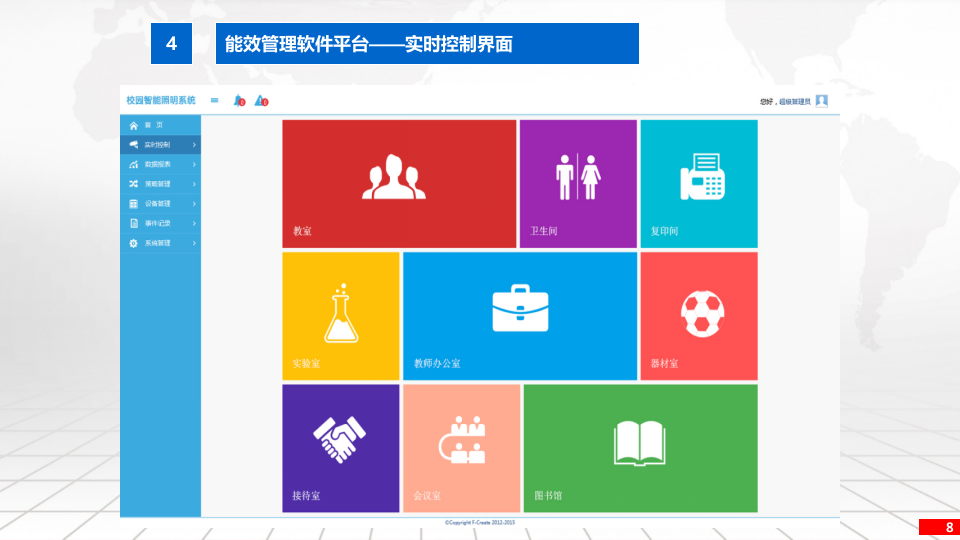Open the 接待室 handshake tile
This screenshot has height=540, width=960.
(x=340, y=448)
